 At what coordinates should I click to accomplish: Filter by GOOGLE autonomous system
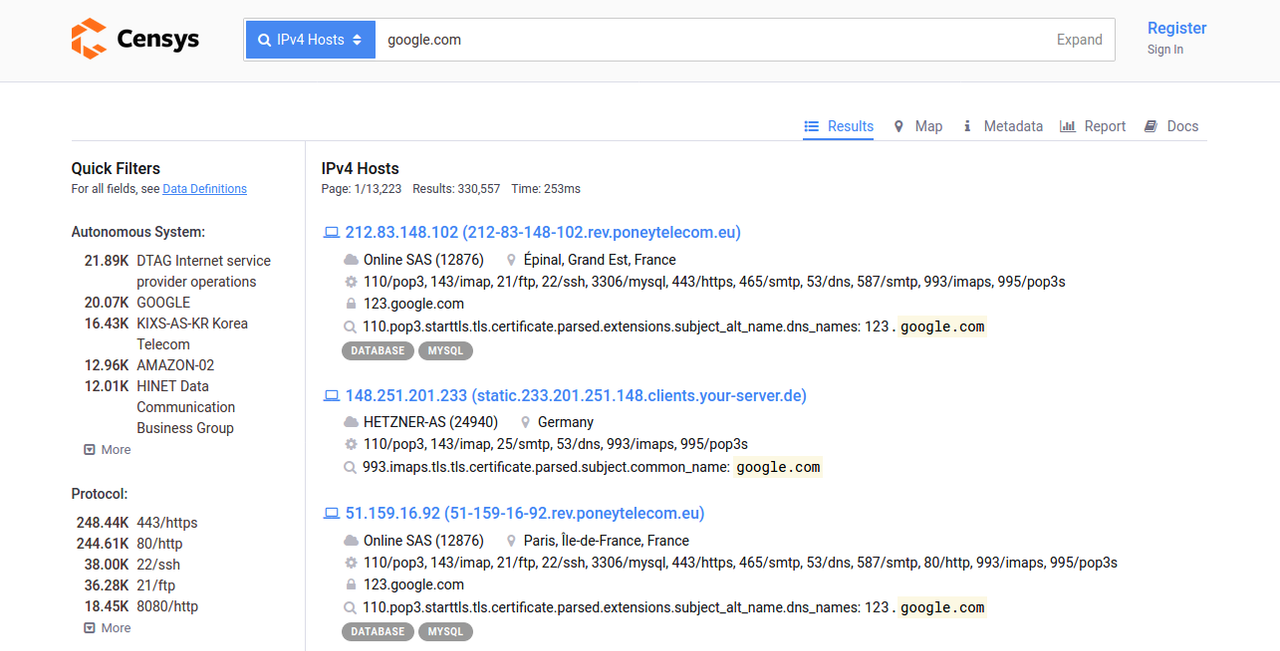pyautogui.click(x=163, y=302)
